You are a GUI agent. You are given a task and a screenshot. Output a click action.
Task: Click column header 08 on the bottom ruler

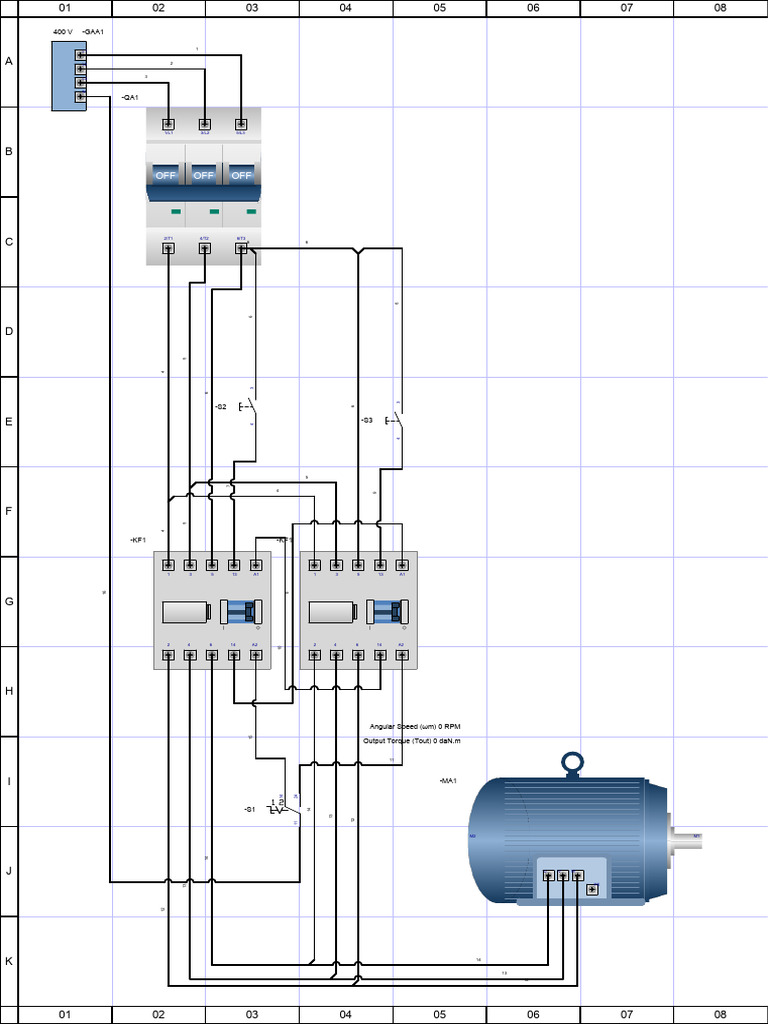(720, 1014)
